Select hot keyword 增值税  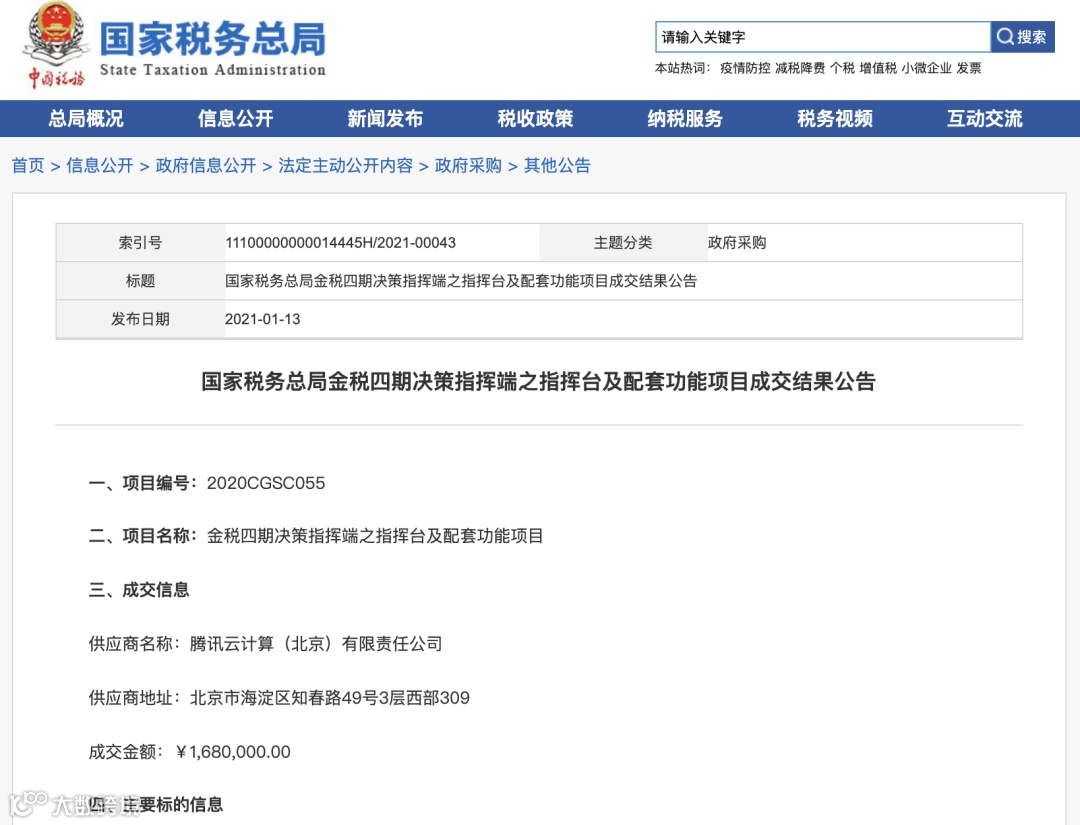coord(878,68)
